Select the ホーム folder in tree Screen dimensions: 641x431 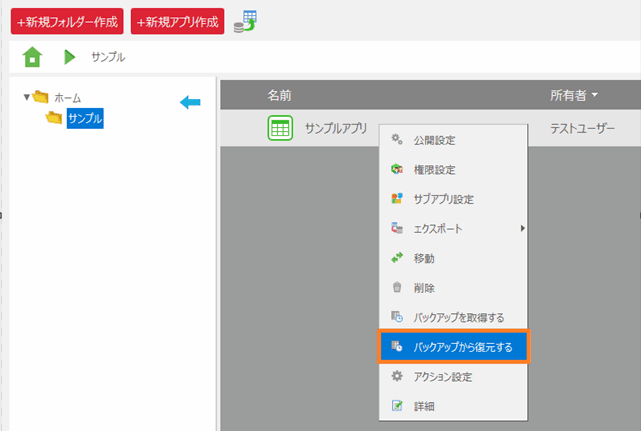[x=67, y=98]
